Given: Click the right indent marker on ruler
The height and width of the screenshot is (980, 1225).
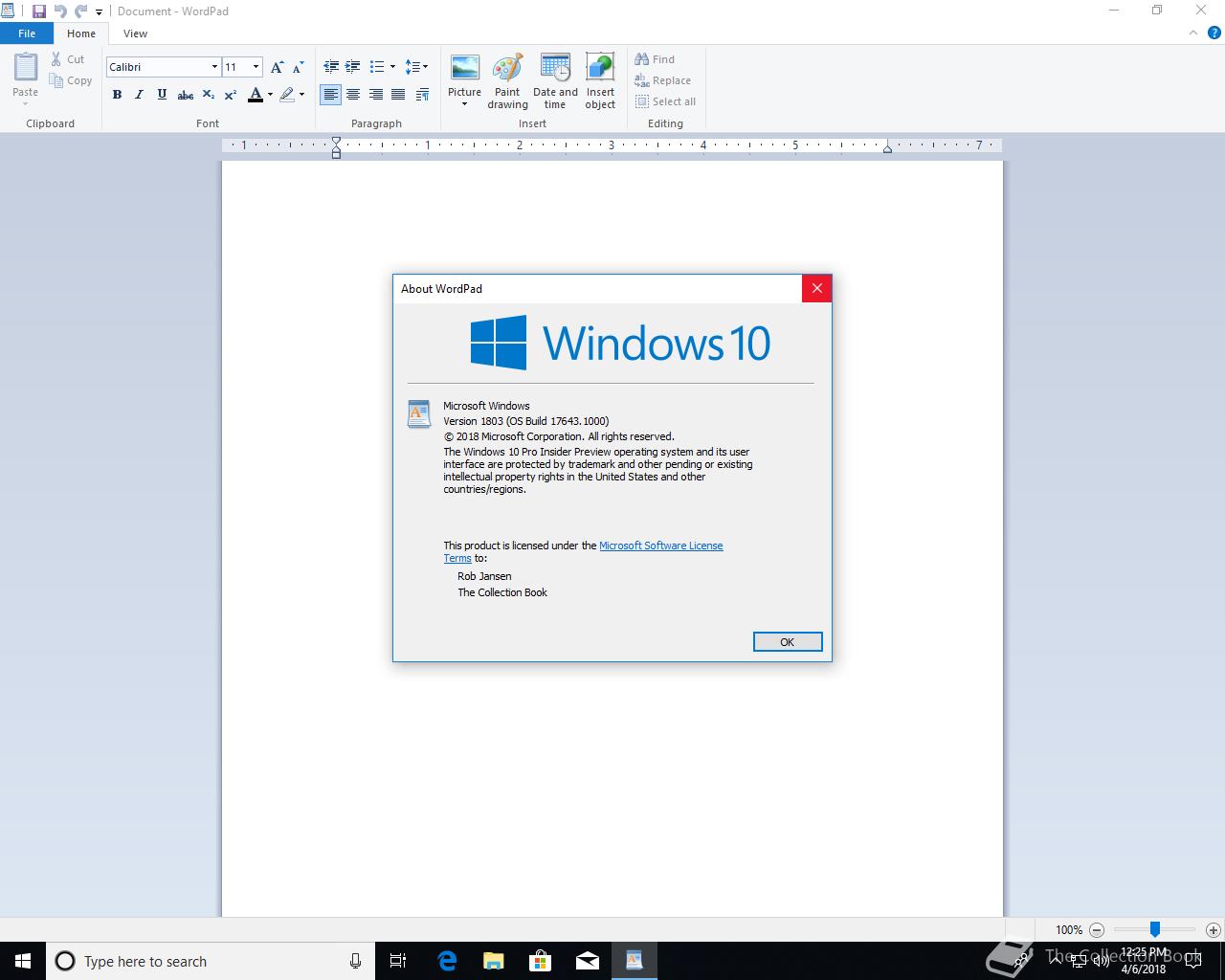Looking at the screenshot, I should click(x=887, y=148).
